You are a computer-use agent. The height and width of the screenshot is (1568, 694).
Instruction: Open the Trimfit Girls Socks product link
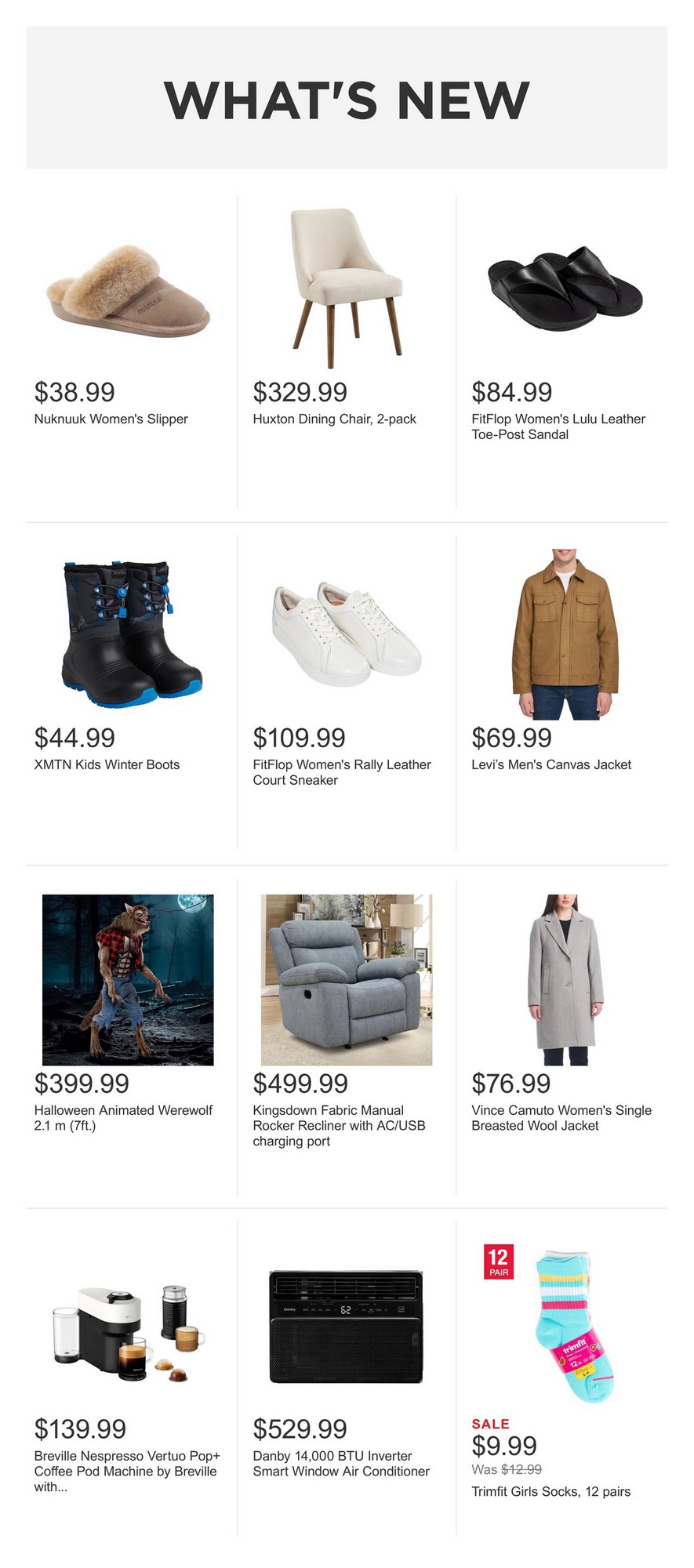(x=550, y=1491)
